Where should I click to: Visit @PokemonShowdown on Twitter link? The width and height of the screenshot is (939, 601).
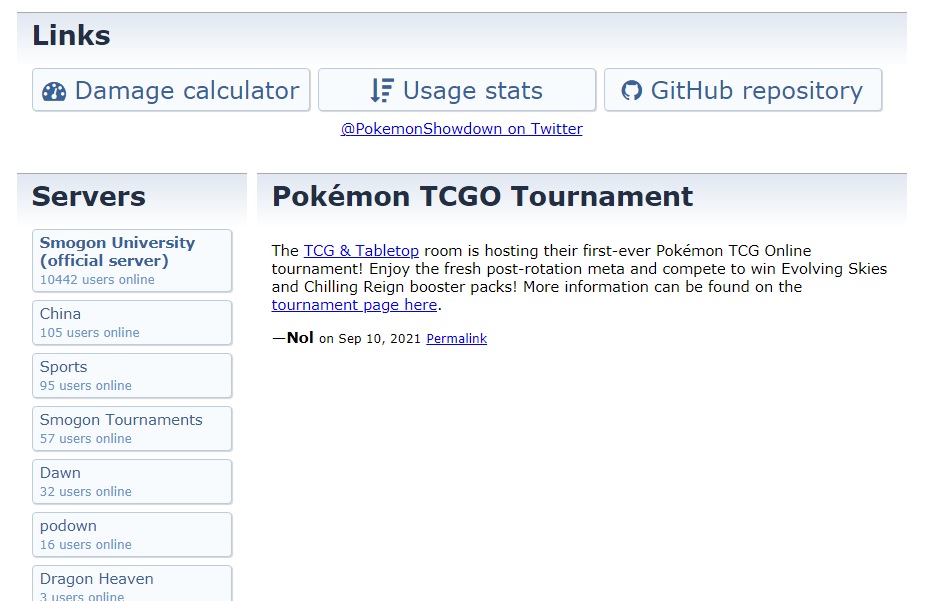click(x=462, y=129)
